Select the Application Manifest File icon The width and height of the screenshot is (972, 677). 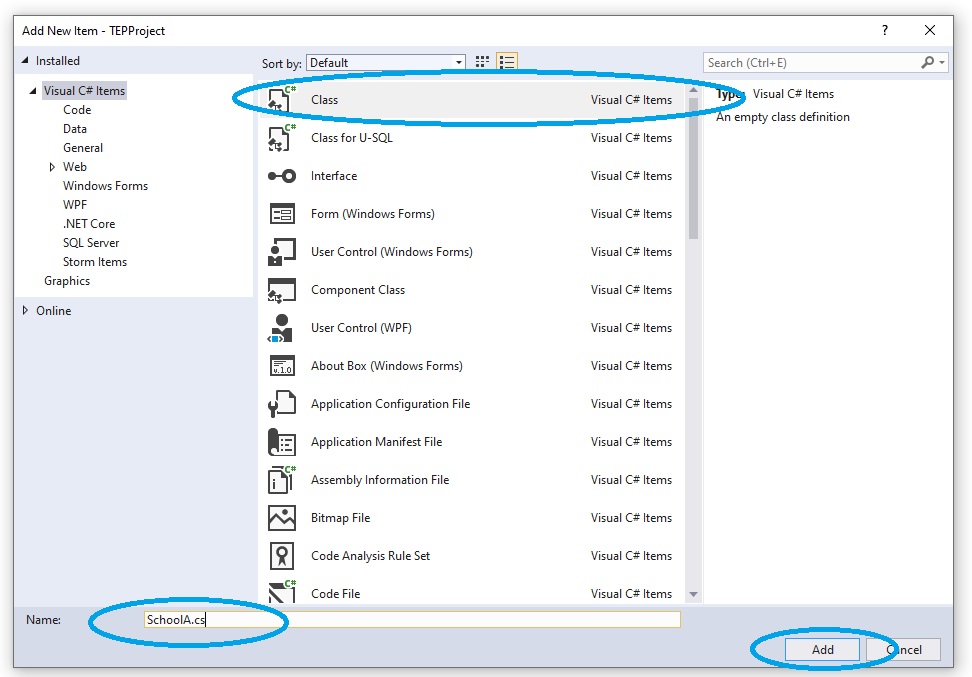coord(281,441)
